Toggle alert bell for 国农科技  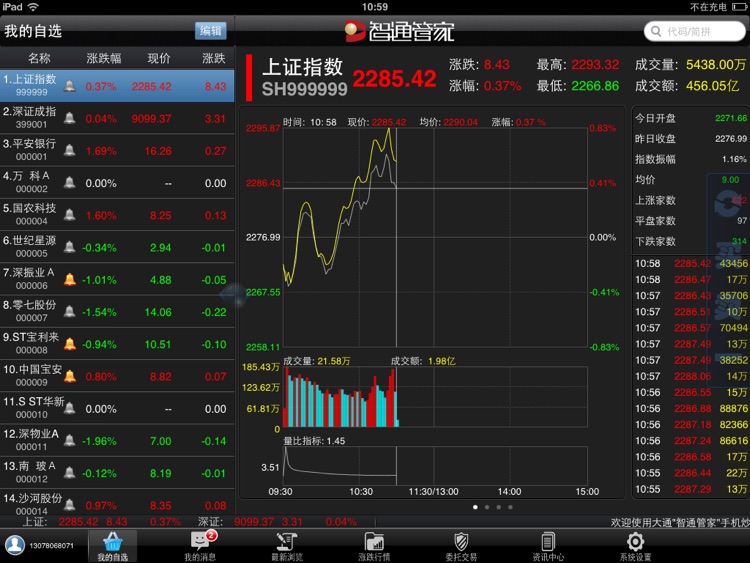coord(70,215)
